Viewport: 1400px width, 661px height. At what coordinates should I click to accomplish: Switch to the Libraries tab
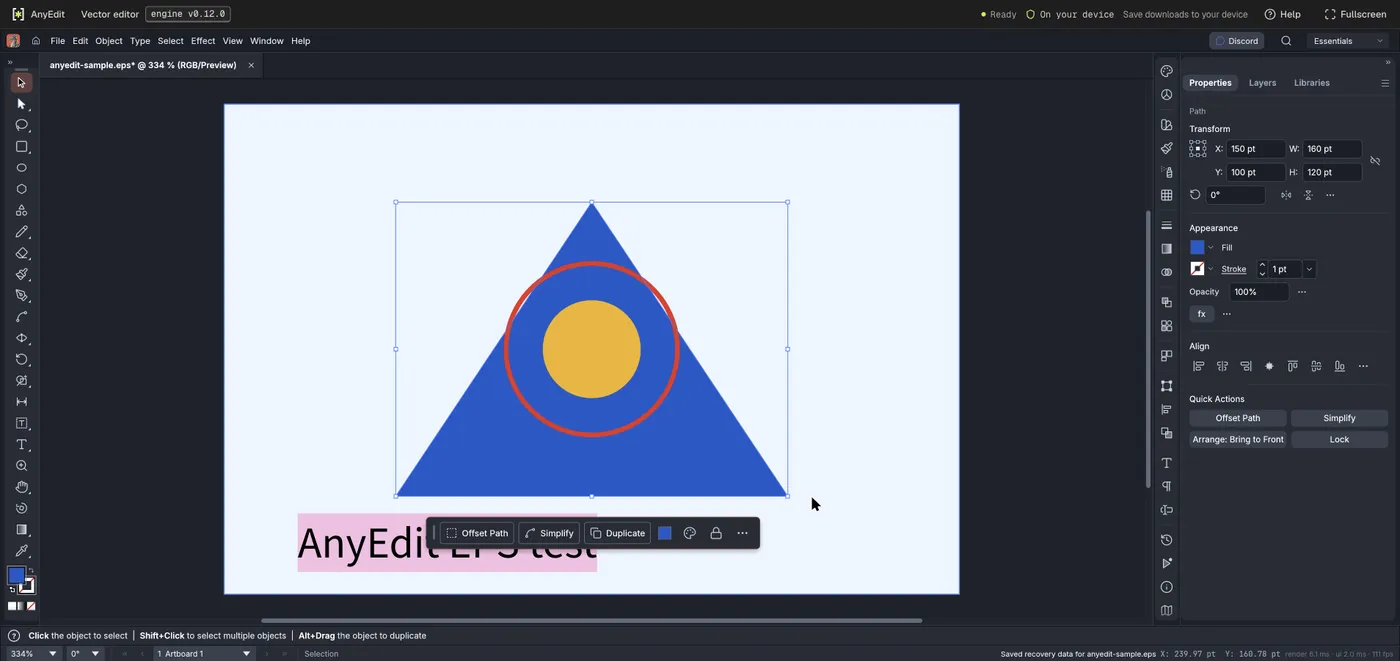click(x=1312, y=83)
